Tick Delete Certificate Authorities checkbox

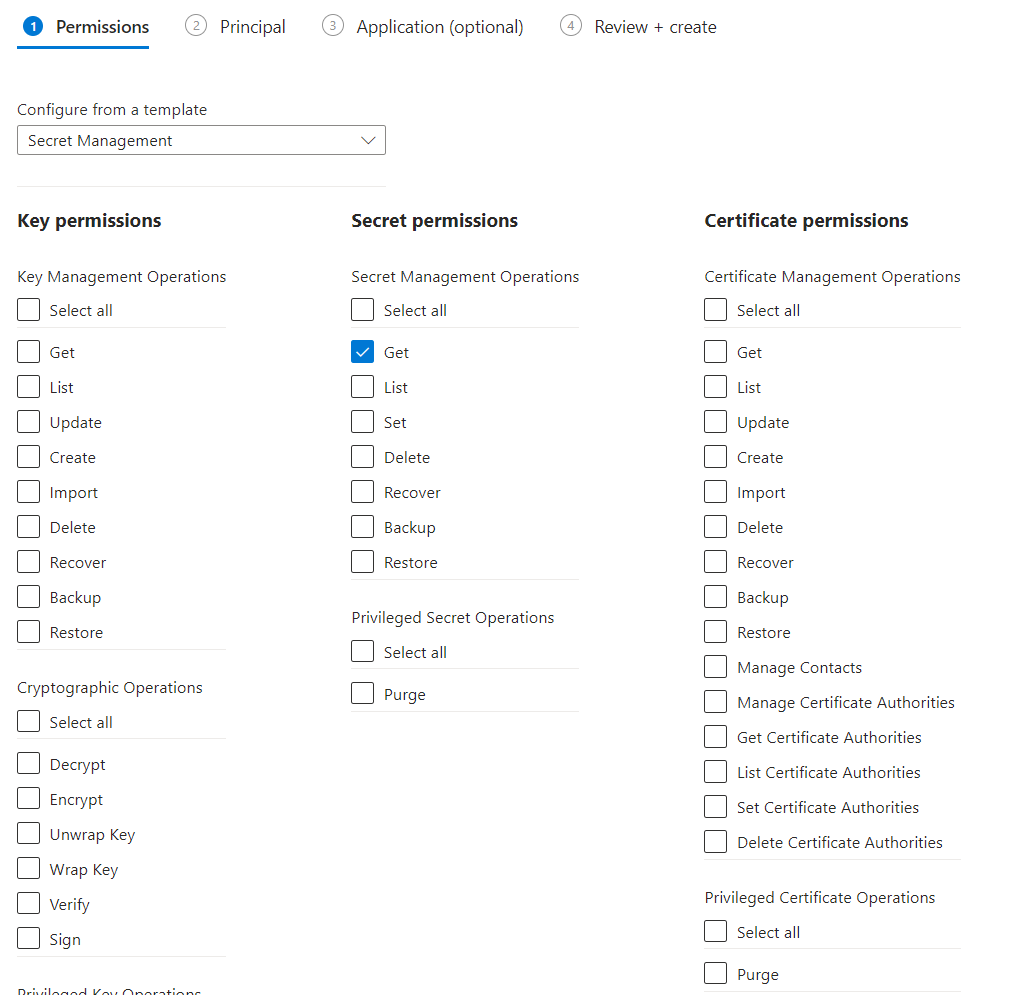[716, 842]
